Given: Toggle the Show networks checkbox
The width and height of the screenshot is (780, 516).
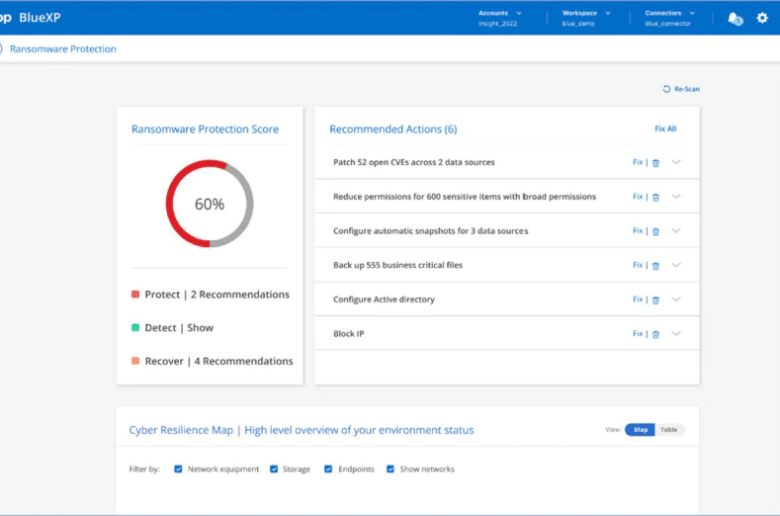Looking at the screenshot, I should [390, 469].
